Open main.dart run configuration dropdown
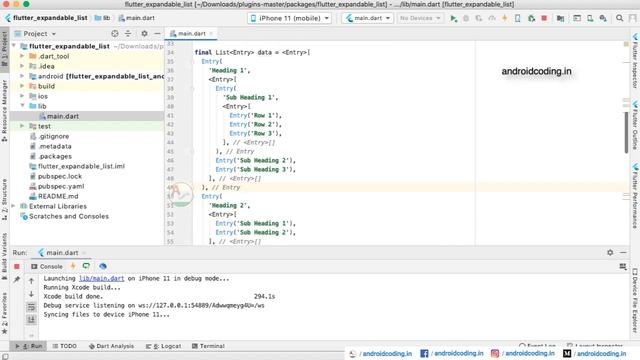640x360 pixels. click(367, 18)
